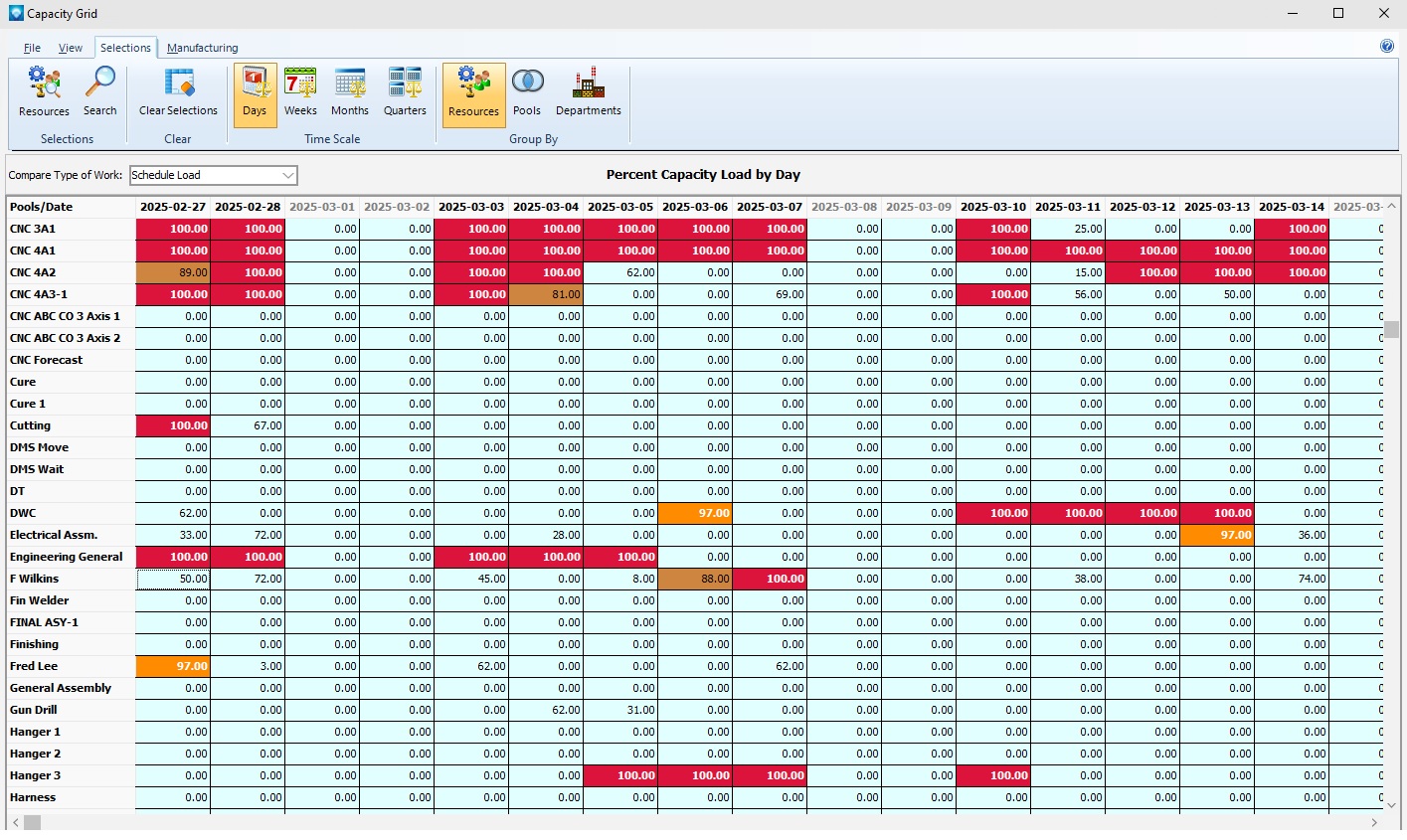
Task: Select the Pools/Date column header
Action: click(x=72, y=207)
